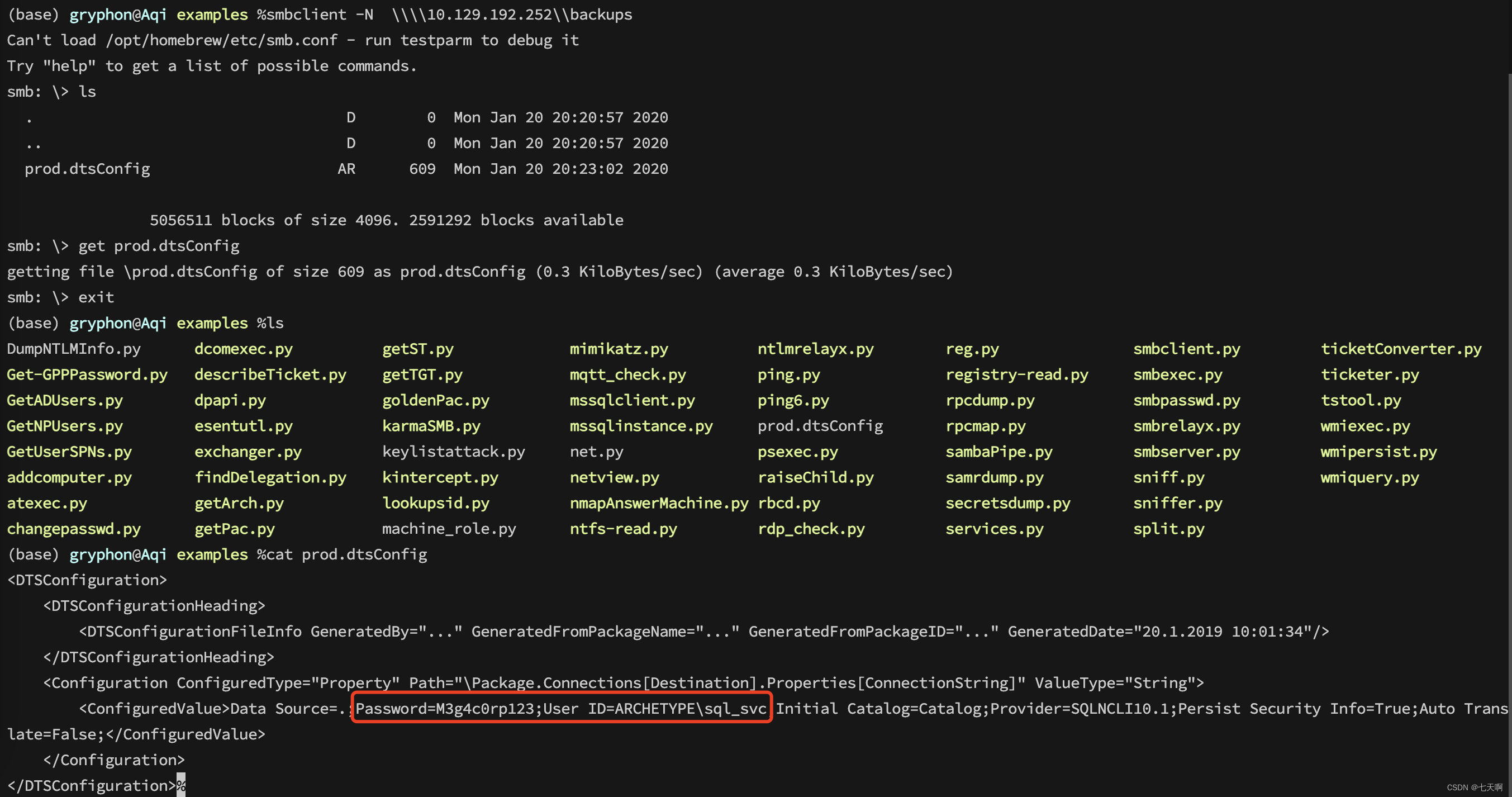This screenshot has height=797, width=1512.
Task: Click reg.py file name
Action: tap(972, 349)
